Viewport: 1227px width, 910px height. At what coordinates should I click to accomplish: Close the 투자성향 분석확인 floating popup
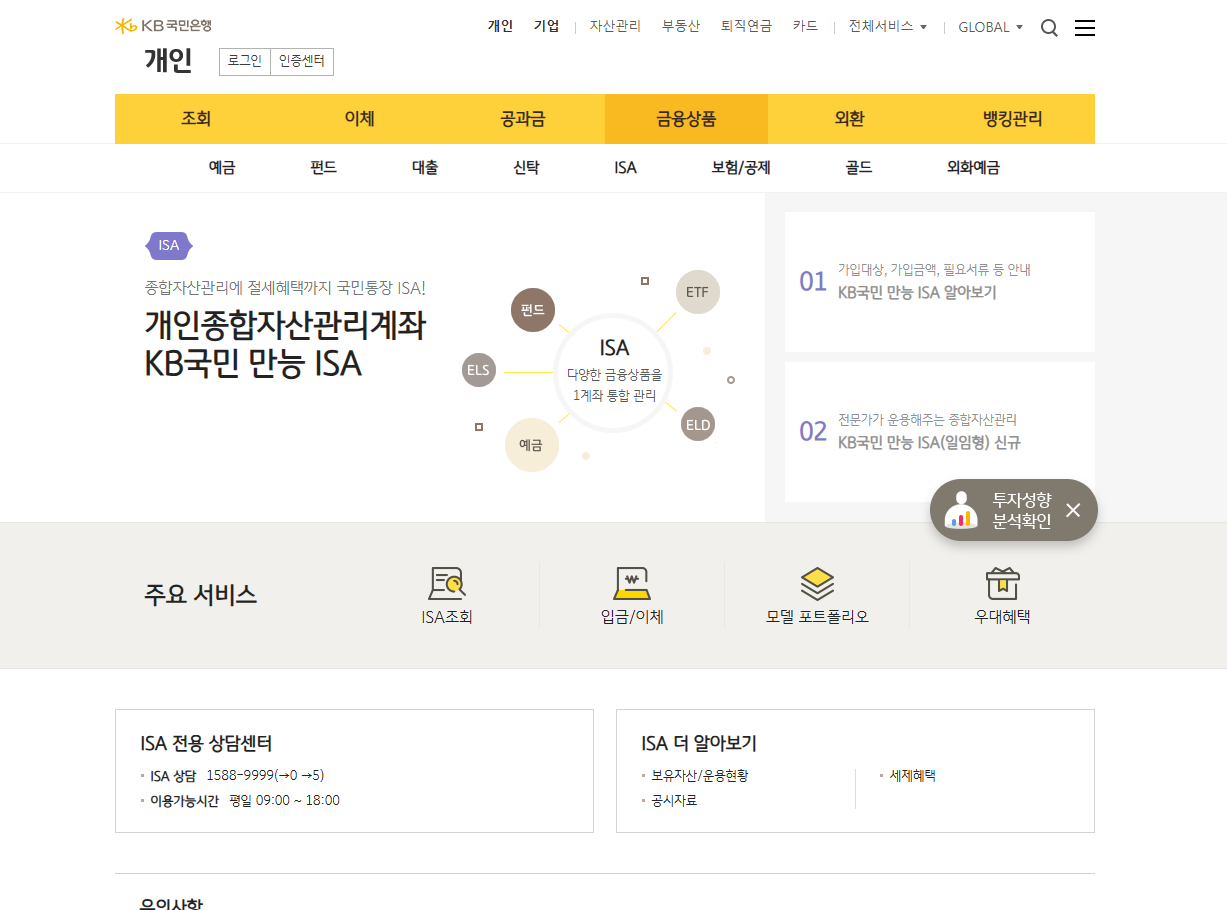(x=1073, y=510)
